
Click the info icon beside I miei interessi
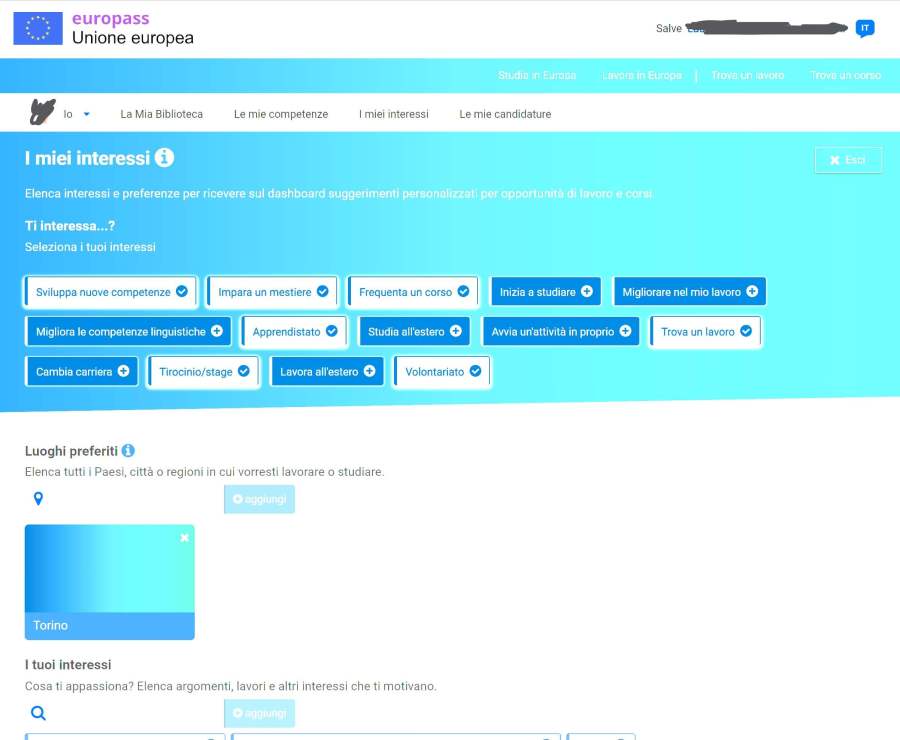(165, 158)
